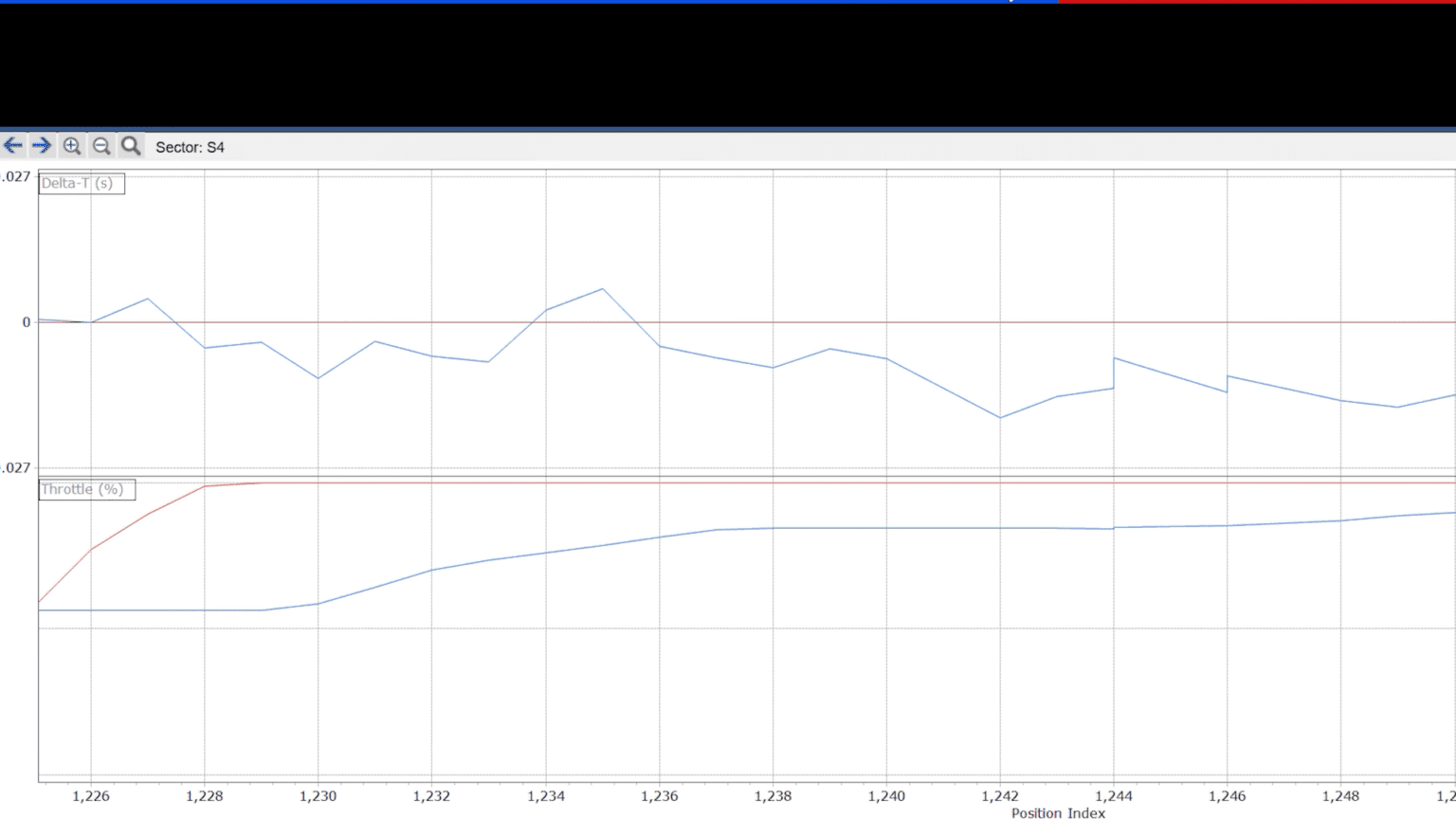Click the plain magnifier reset zoom icon
The height and width of the screenshot is (819, 1456).
pos(131,146)
